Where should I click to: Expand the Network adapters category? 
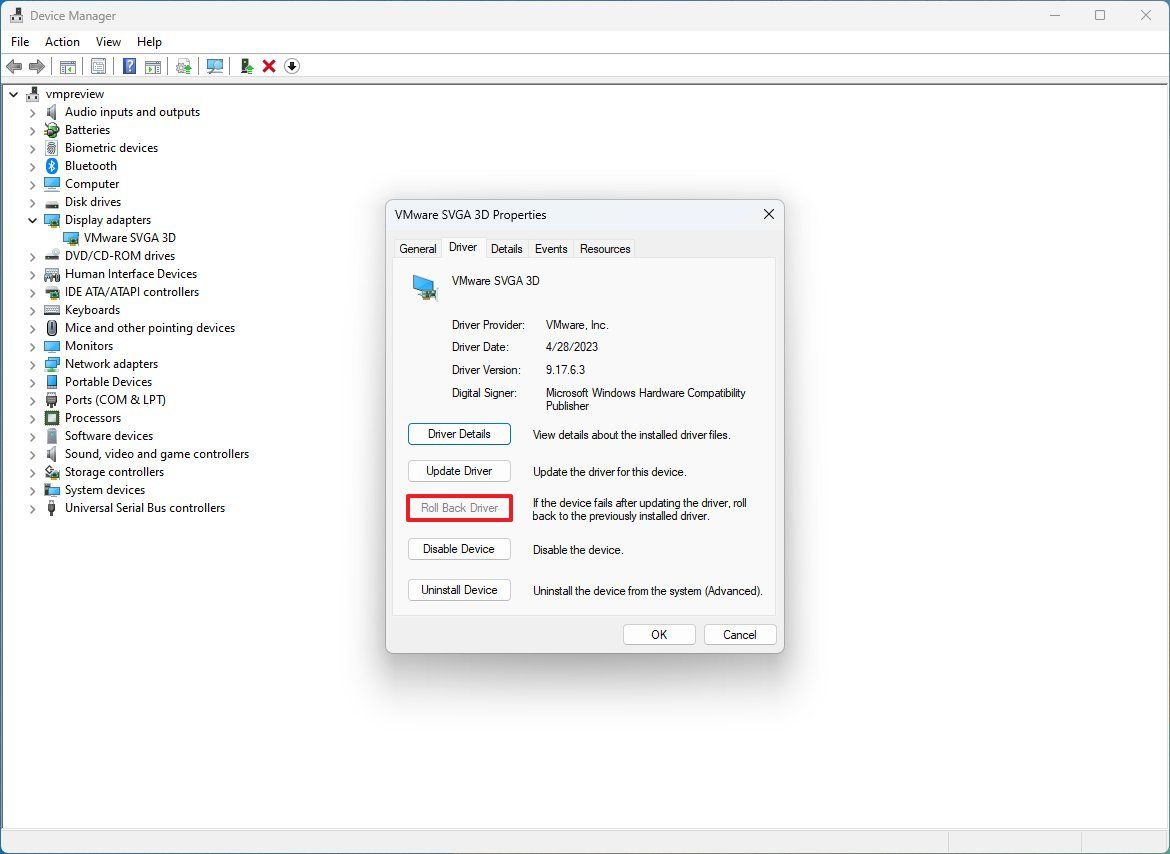32,363
